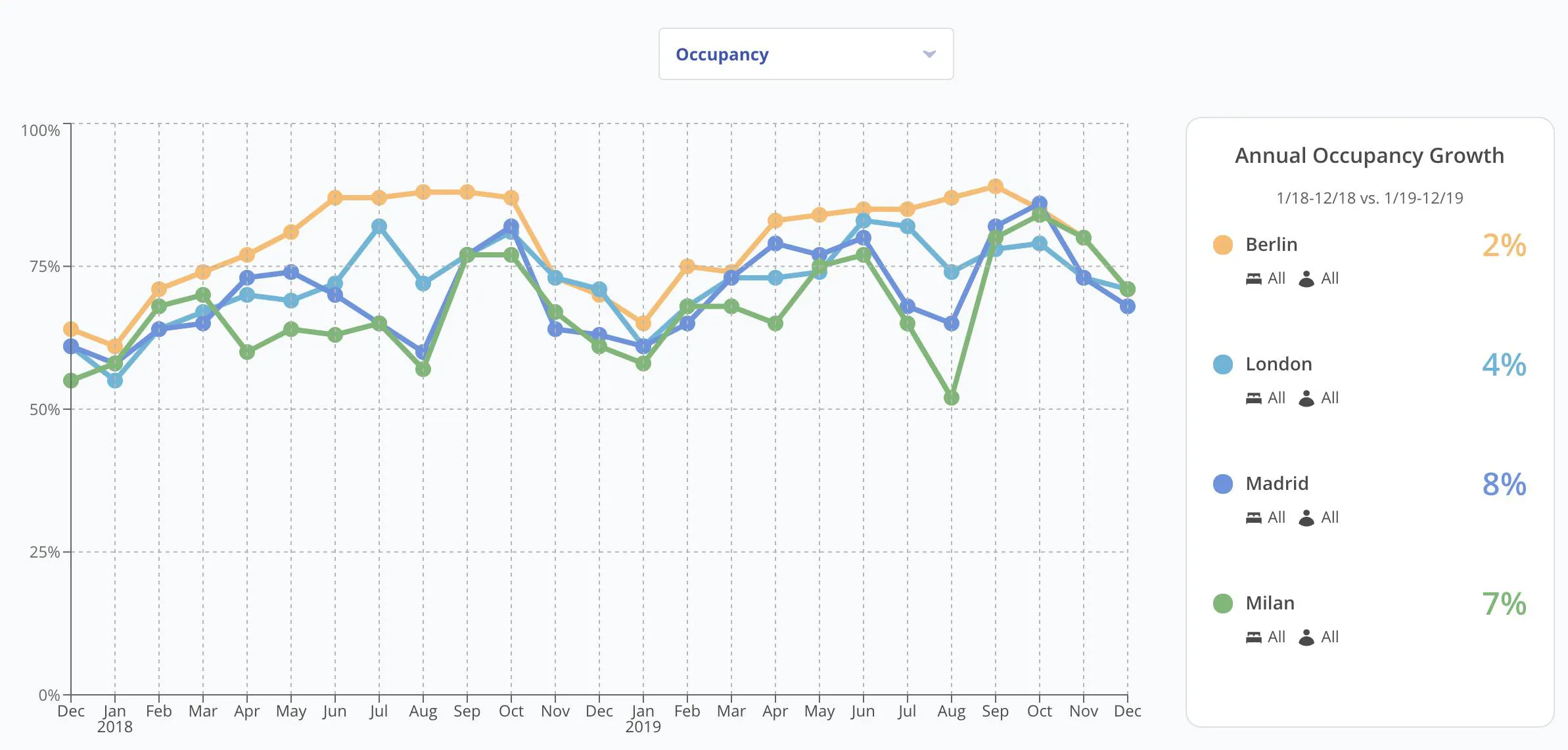Click London's July 2018 data point
The width and height of the screenshot is (1568, 750).
[x=379, y=227]
